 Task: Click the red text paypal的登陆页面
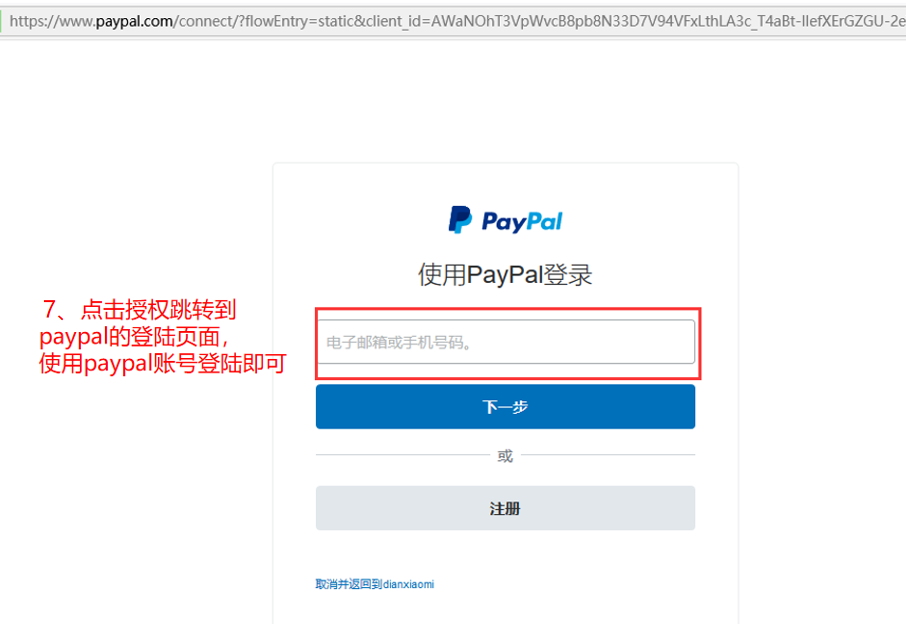134,337
